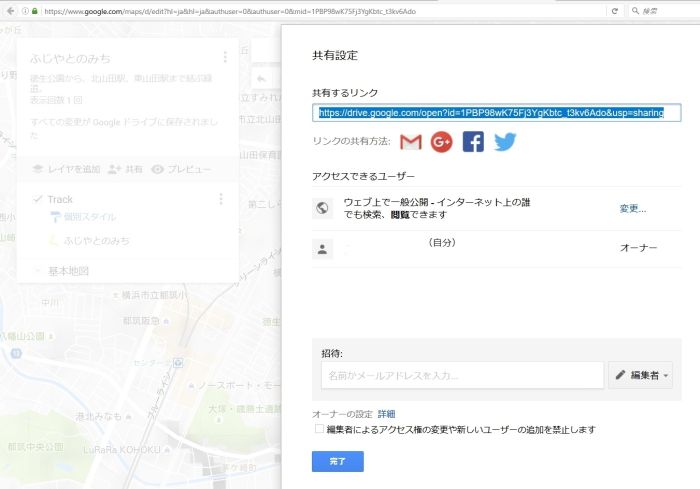Click 港北みなも label on map

(x=99, y=416)
